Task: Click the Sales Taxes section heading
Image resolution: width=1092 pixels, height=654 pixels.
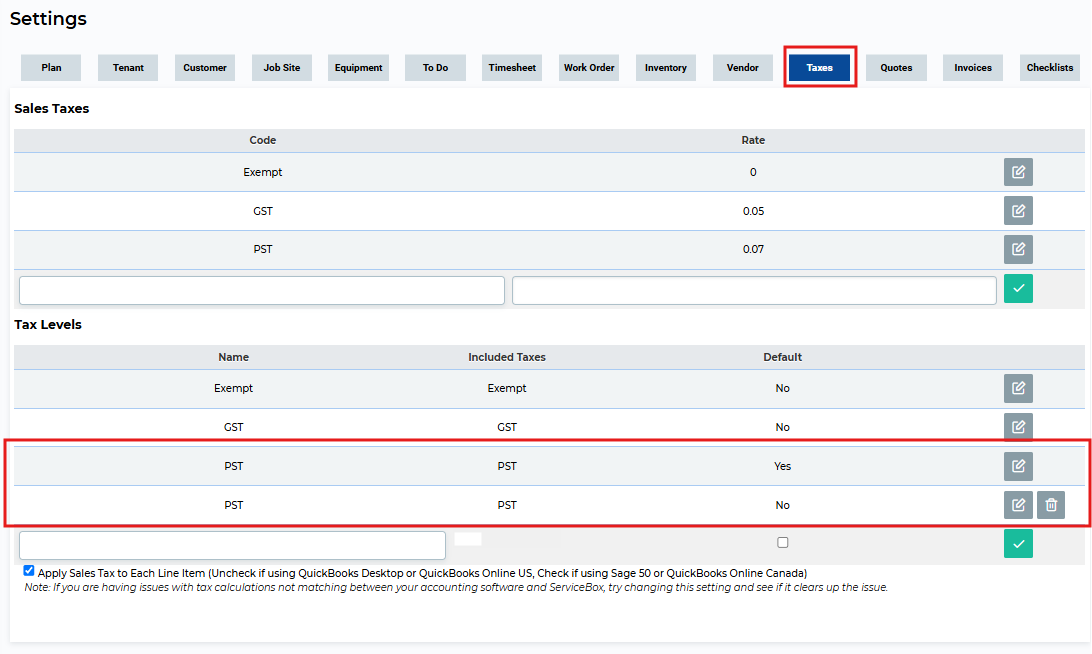Action: (52, 109)
